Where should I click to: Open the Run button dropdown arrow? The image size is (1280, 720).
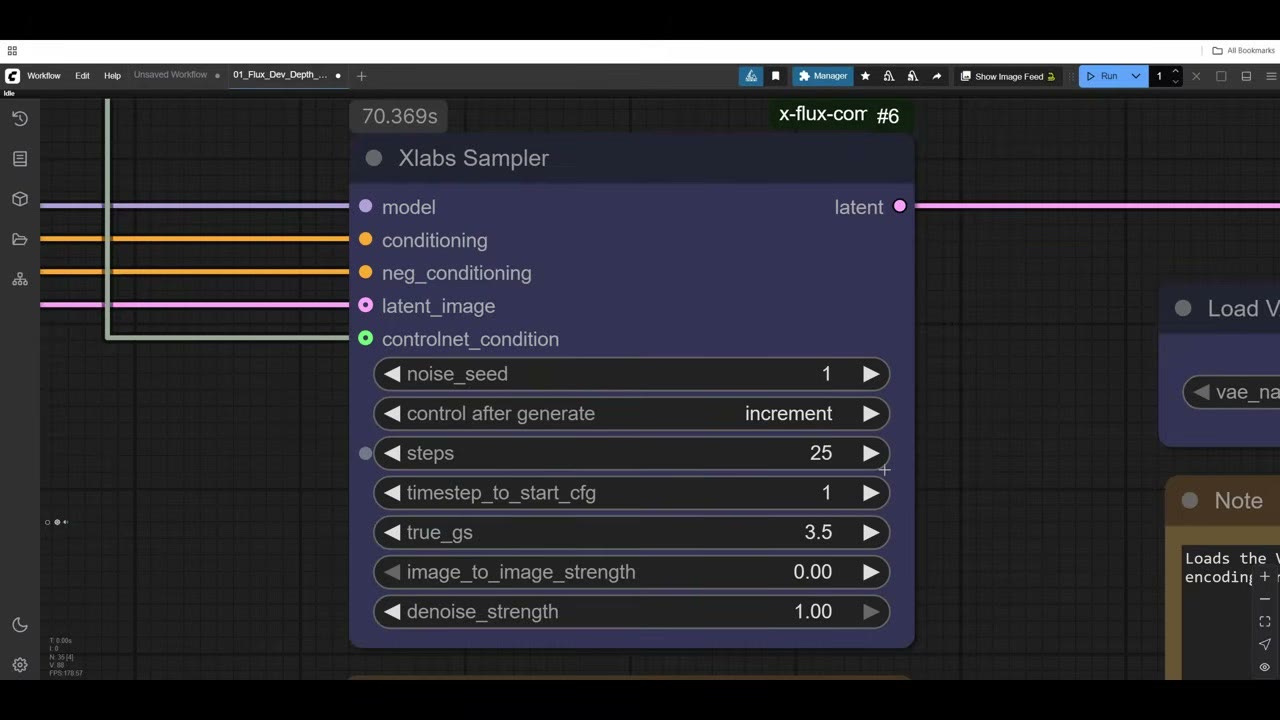(1135, 76)
